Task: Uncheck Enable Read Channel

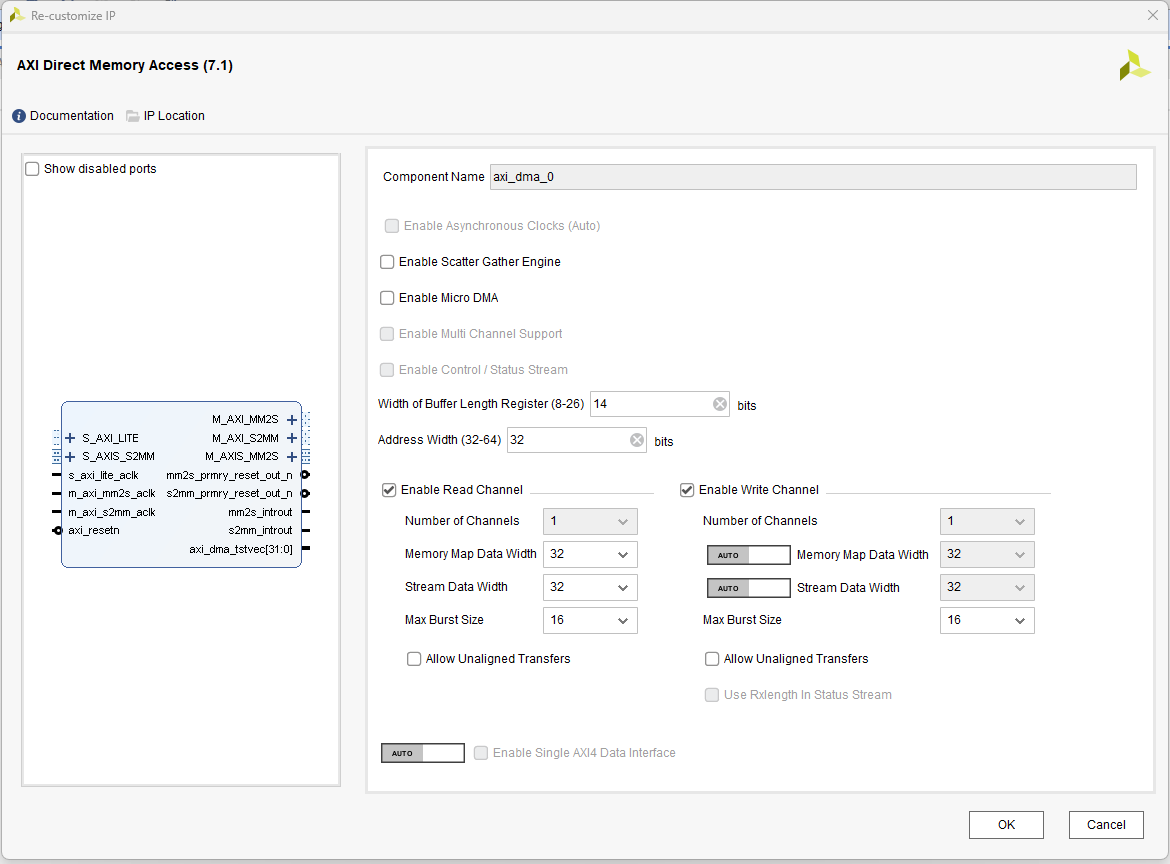Action: coord(389,489)
